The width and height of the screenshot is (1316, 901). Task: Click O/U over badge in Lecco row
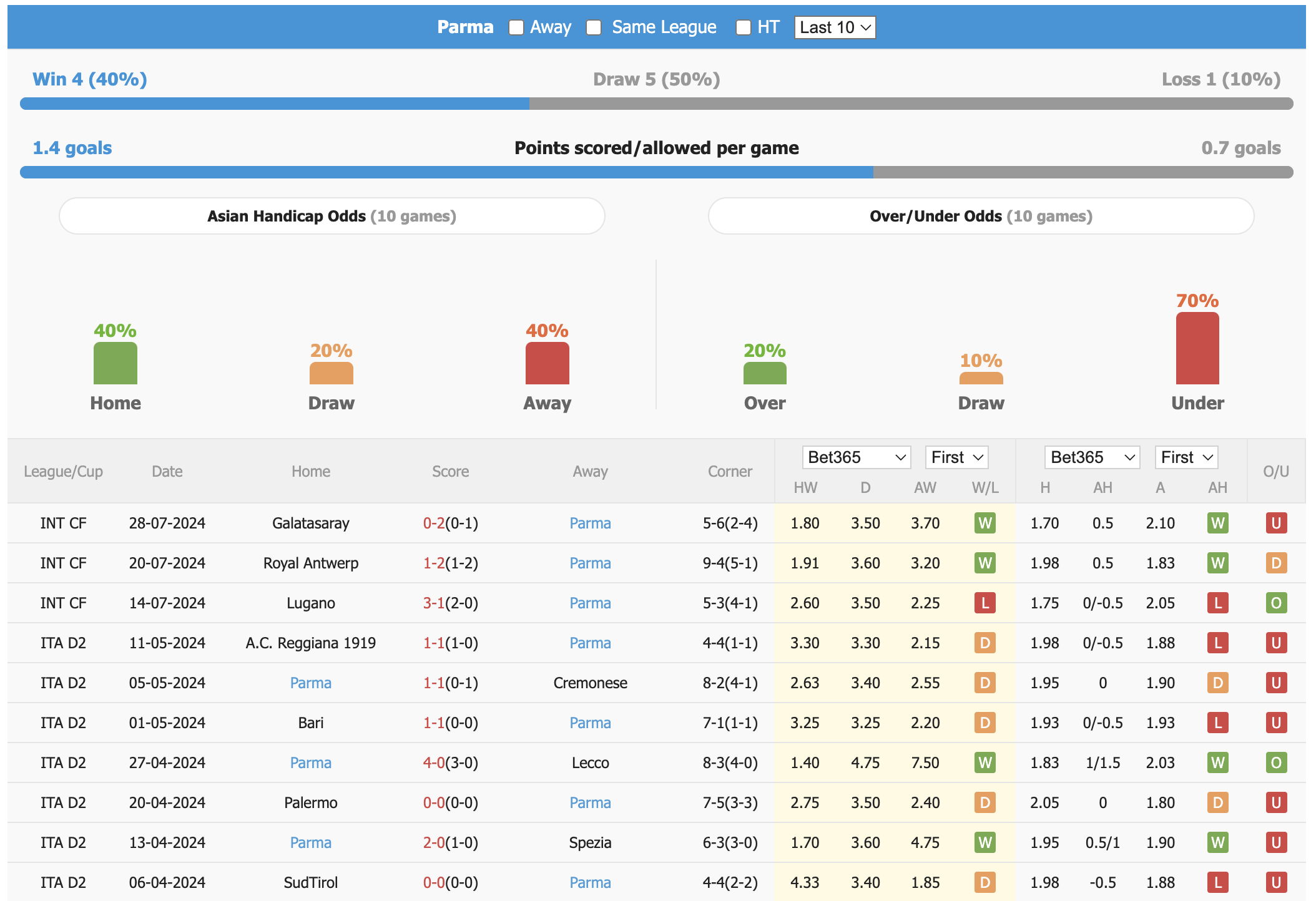click(1276, 762)
